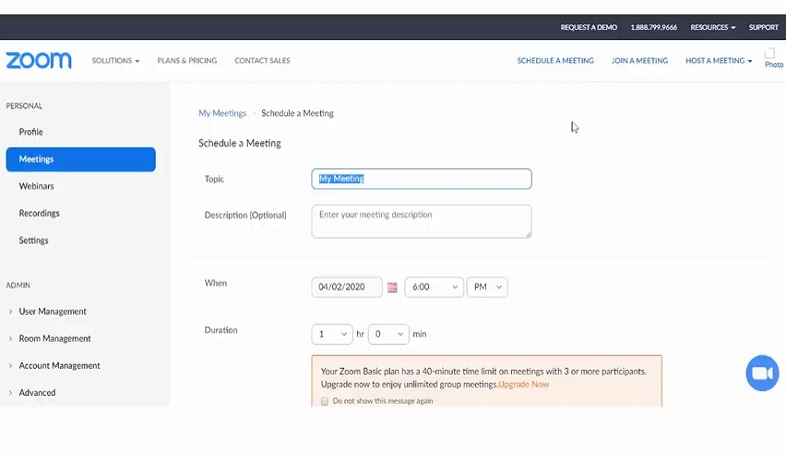Open the Solutions menu

click(115, 61)
